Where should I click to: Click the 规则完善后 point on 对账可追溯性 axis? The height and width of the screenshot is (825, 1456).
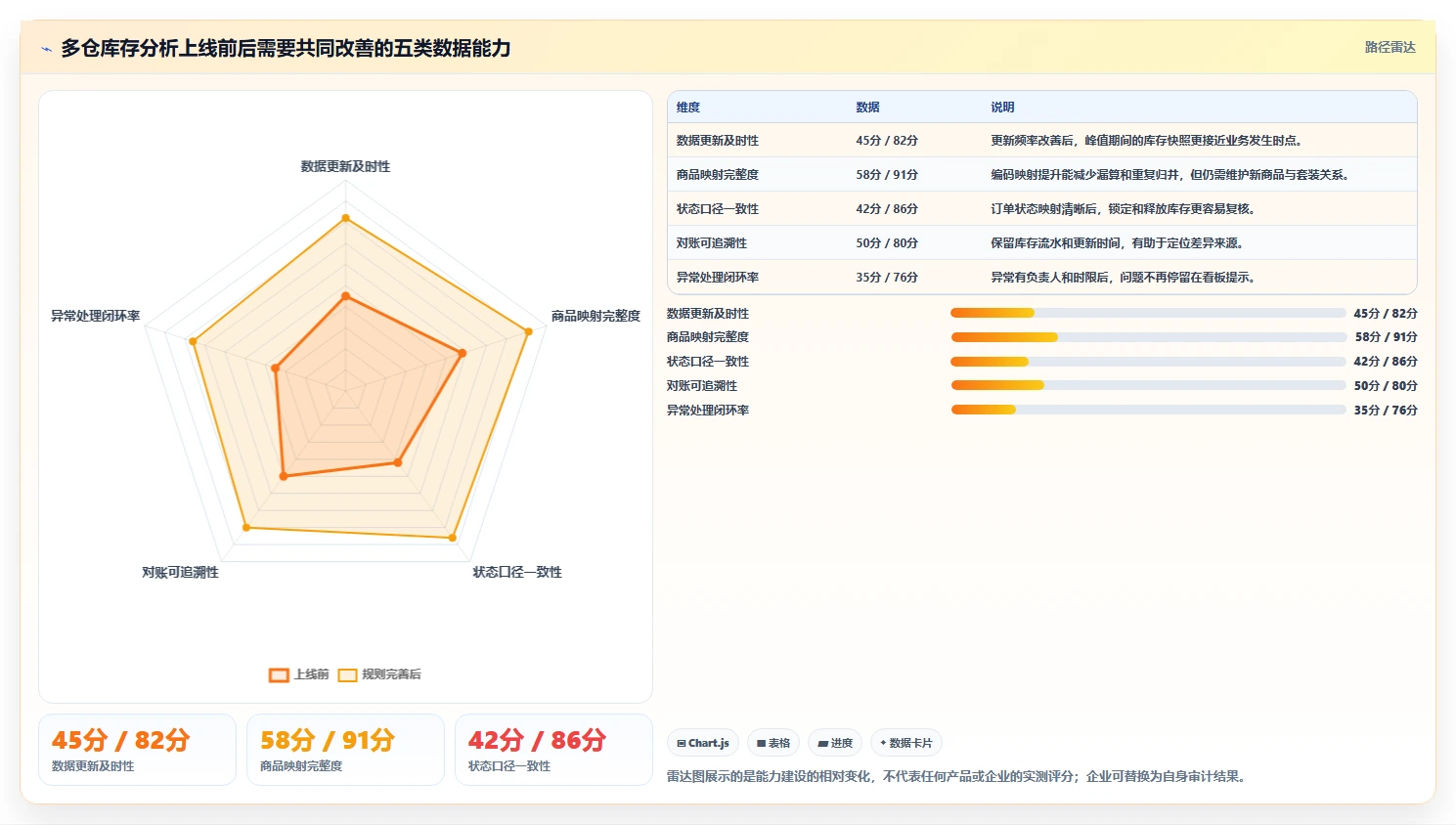tap(245, 528)
